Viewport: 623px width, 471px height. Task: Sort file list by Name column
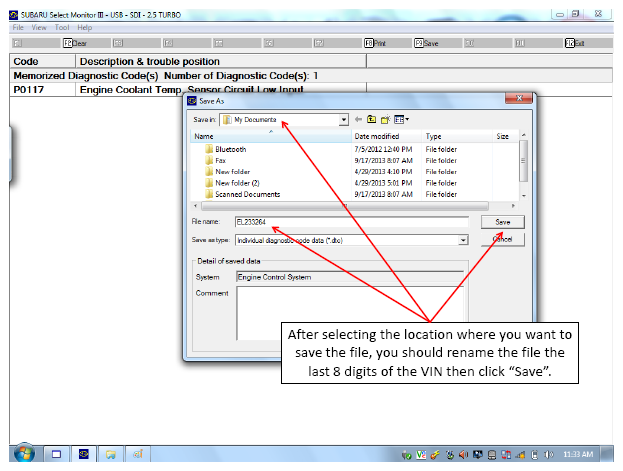pyautogui.click(x=271, y=136)
